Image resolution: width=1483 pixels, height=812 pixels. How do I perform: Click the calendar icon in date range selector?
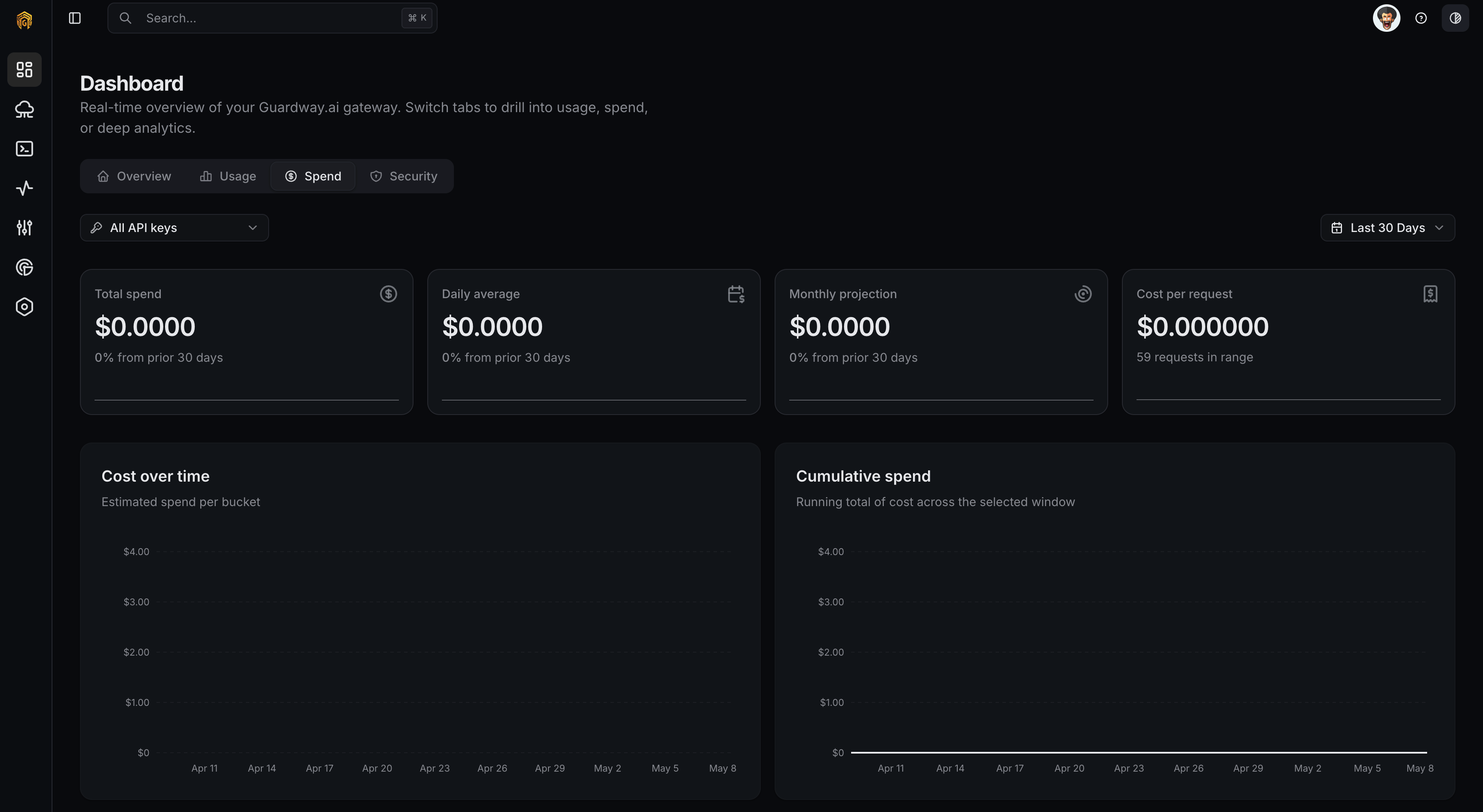click(1337, 228)
